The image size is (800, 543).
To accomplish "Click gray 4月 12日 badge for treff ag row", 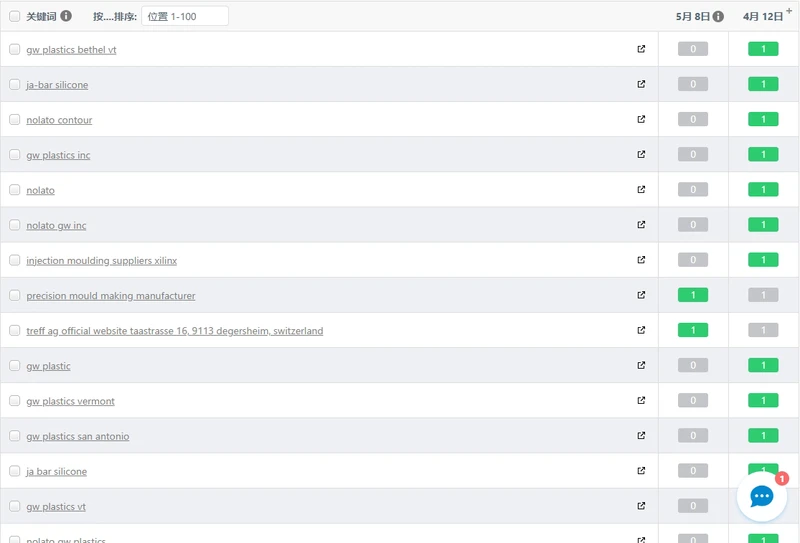I will click(x=763, y=330).
